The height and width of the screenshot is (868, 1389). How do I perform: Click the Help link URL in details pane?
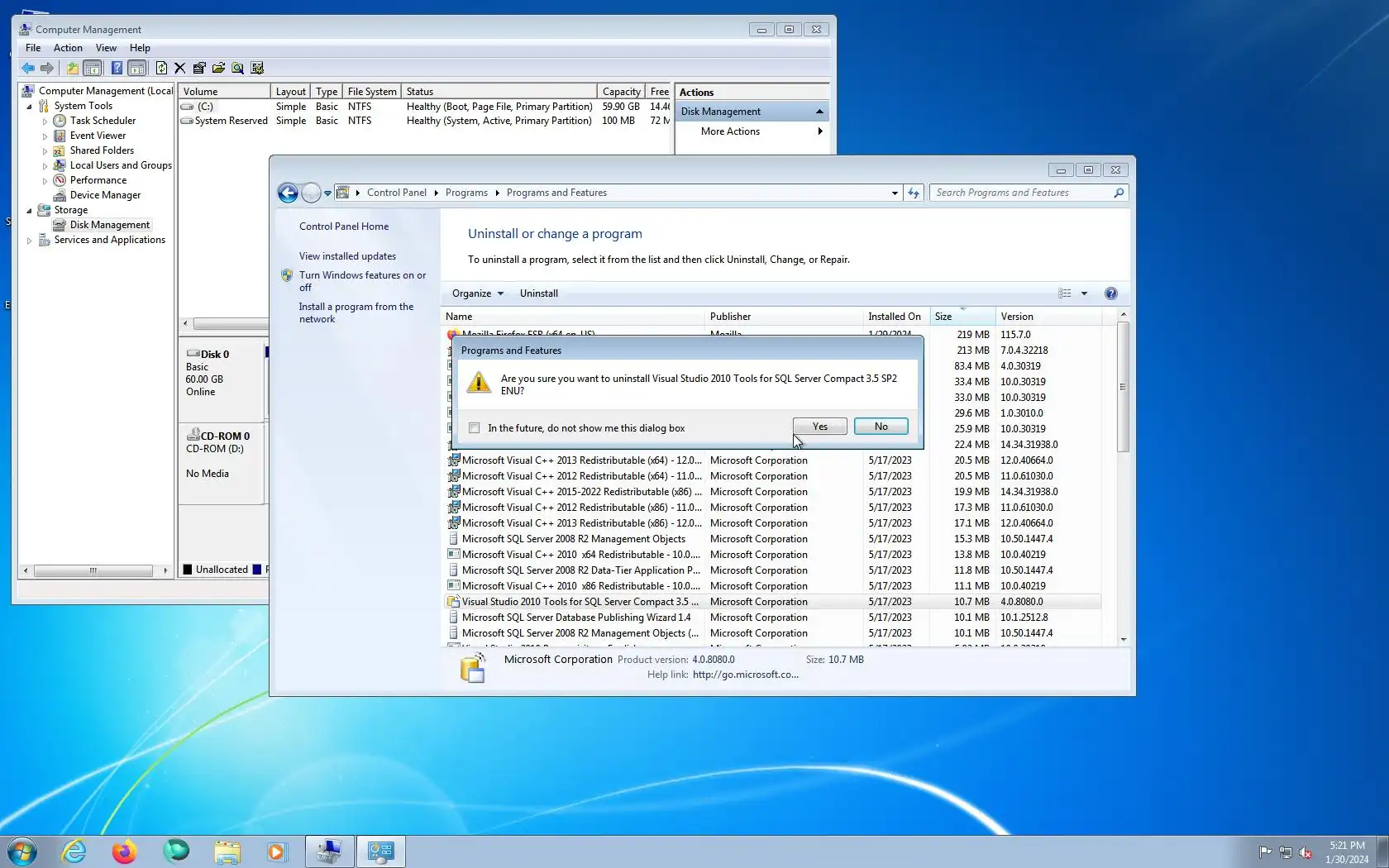click(746, 675)
